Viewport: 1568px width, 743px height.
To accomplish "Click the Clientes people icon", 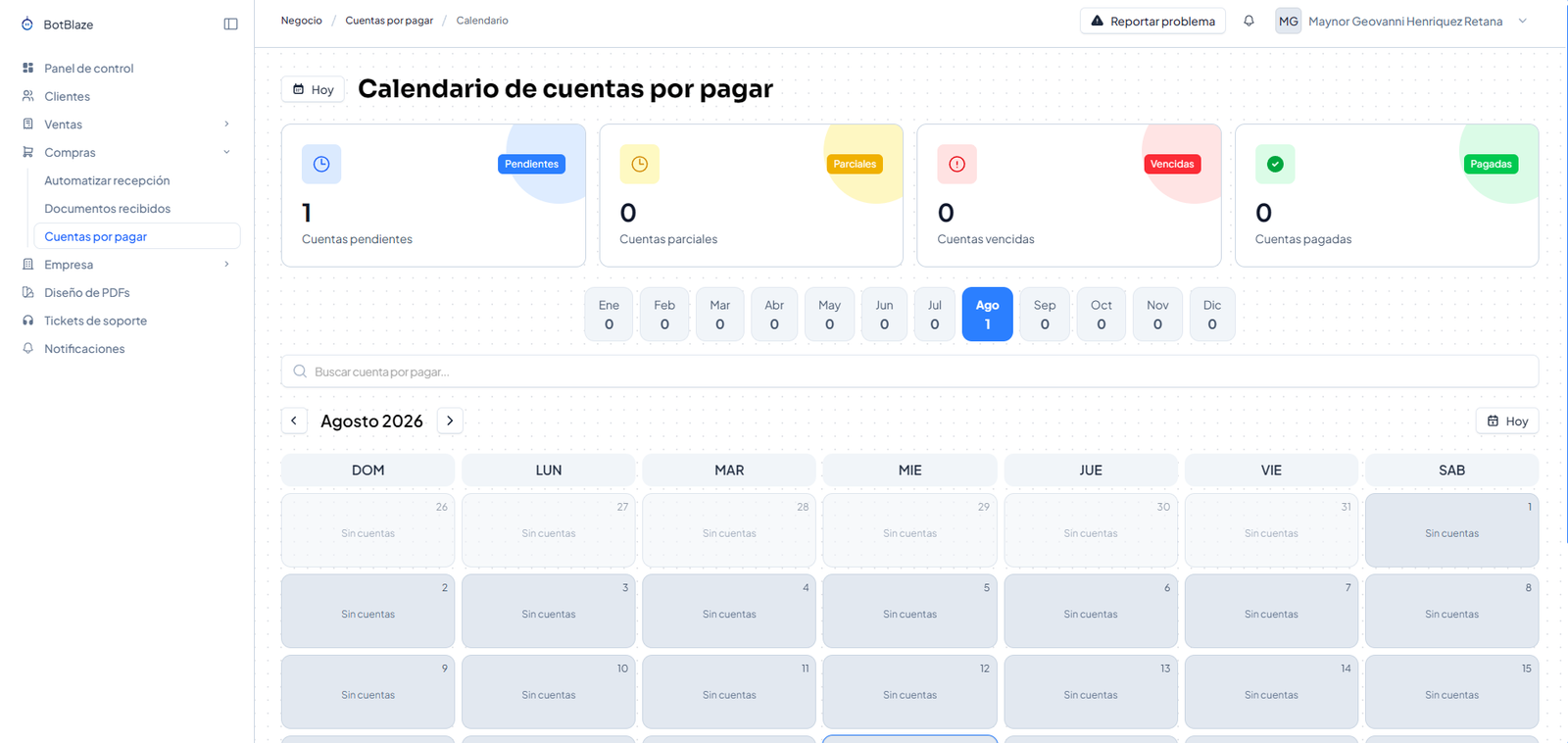I will click(x=27, y=96).
